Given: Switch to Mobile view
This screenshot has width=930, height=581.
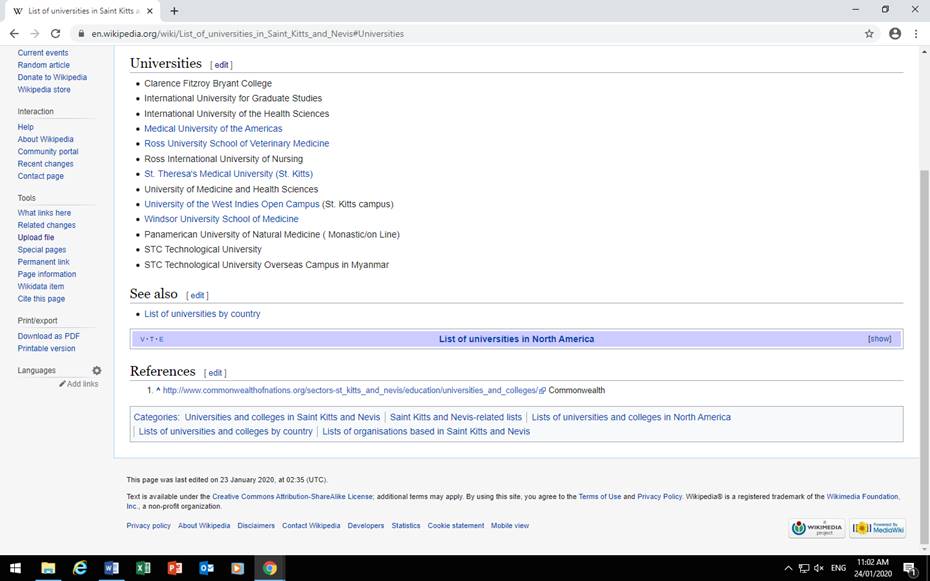Looking at the screenshot, I should point(509,526).
